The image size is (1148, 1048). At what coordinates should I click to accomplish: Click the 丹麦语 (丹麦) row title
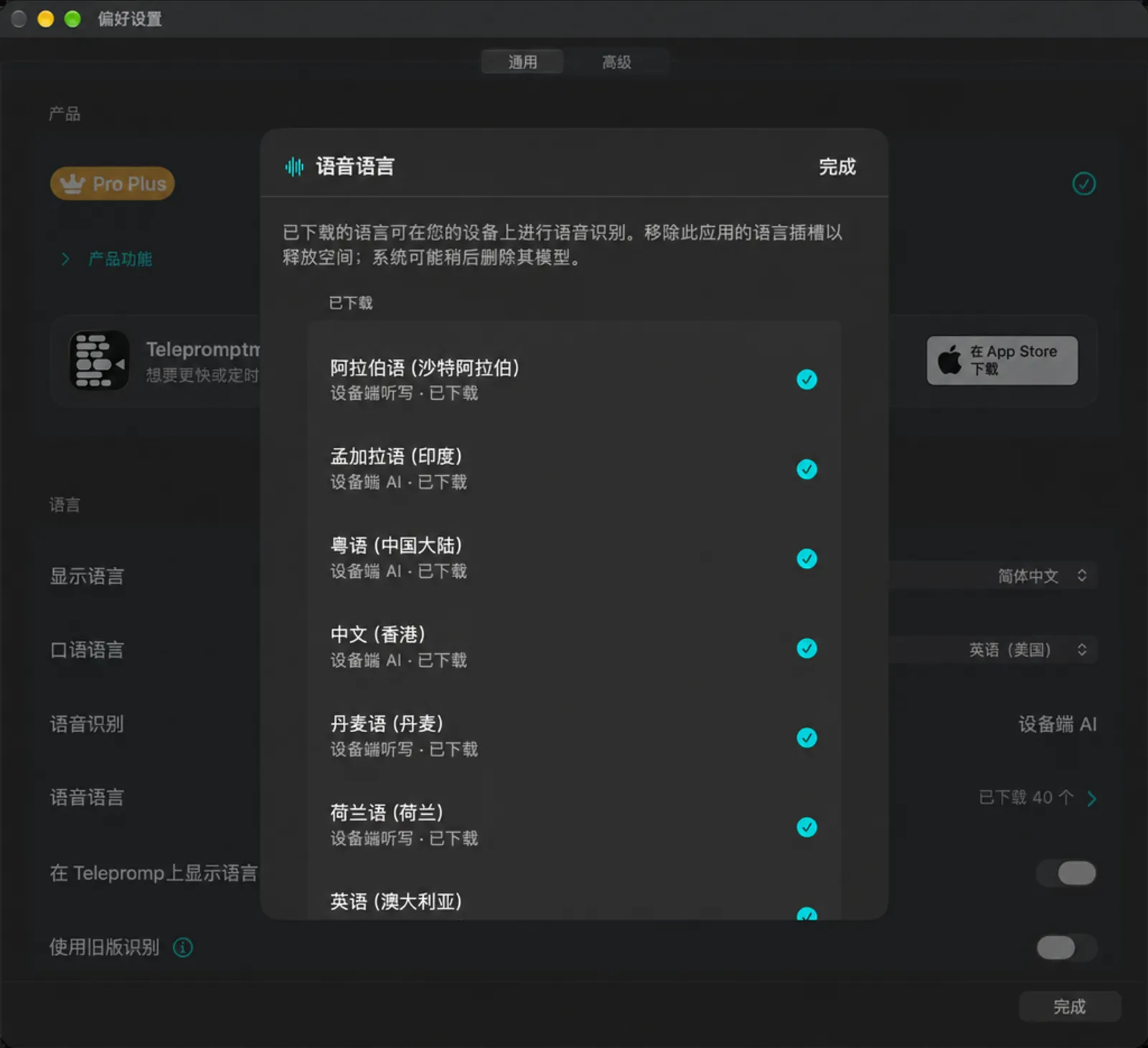pos(387,724)
